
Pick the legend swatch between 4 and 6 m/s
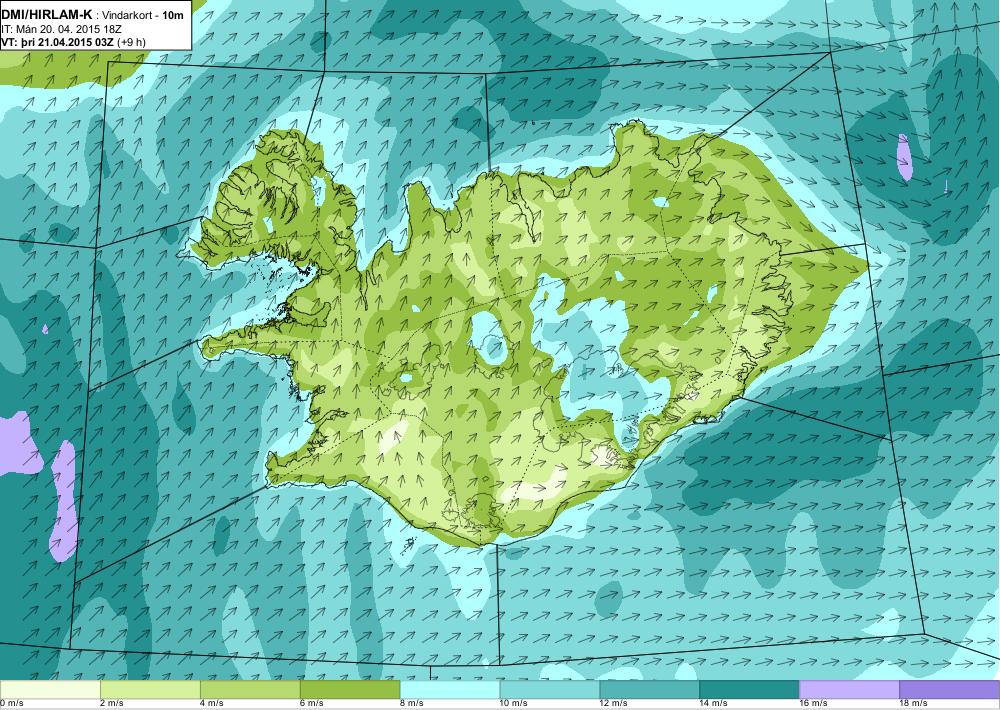tap(250, 690)
